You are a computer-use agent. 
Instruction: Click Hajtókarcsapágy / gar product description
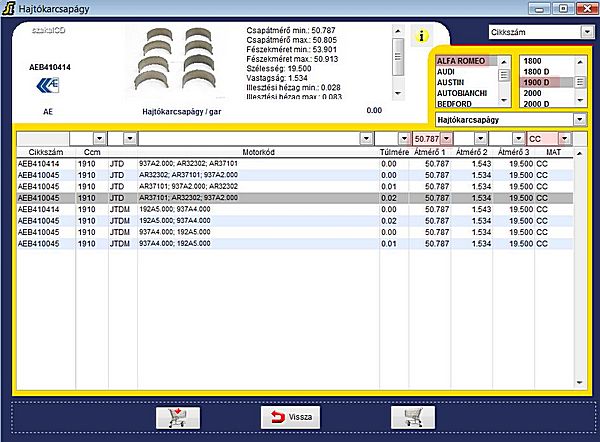182,112
